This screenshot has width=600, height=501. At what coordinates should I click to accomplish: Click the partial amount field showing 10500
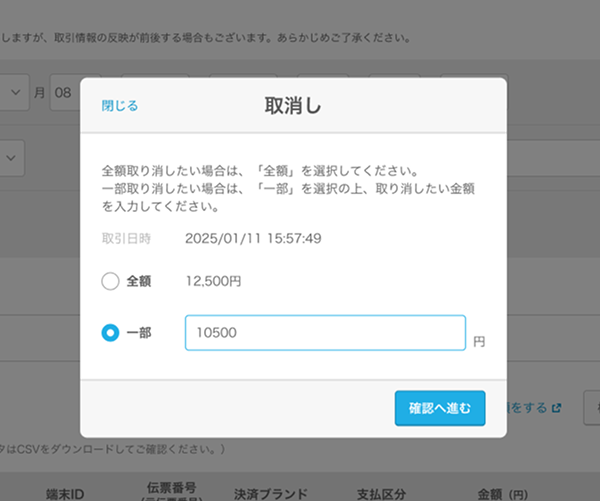click(325, 333)
